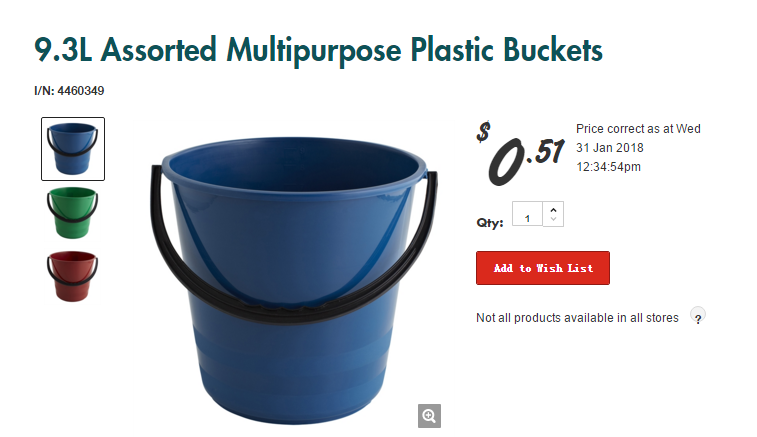
Task: Click the '31 Jan 2018' date text
Action: click(x=610, y=148)
